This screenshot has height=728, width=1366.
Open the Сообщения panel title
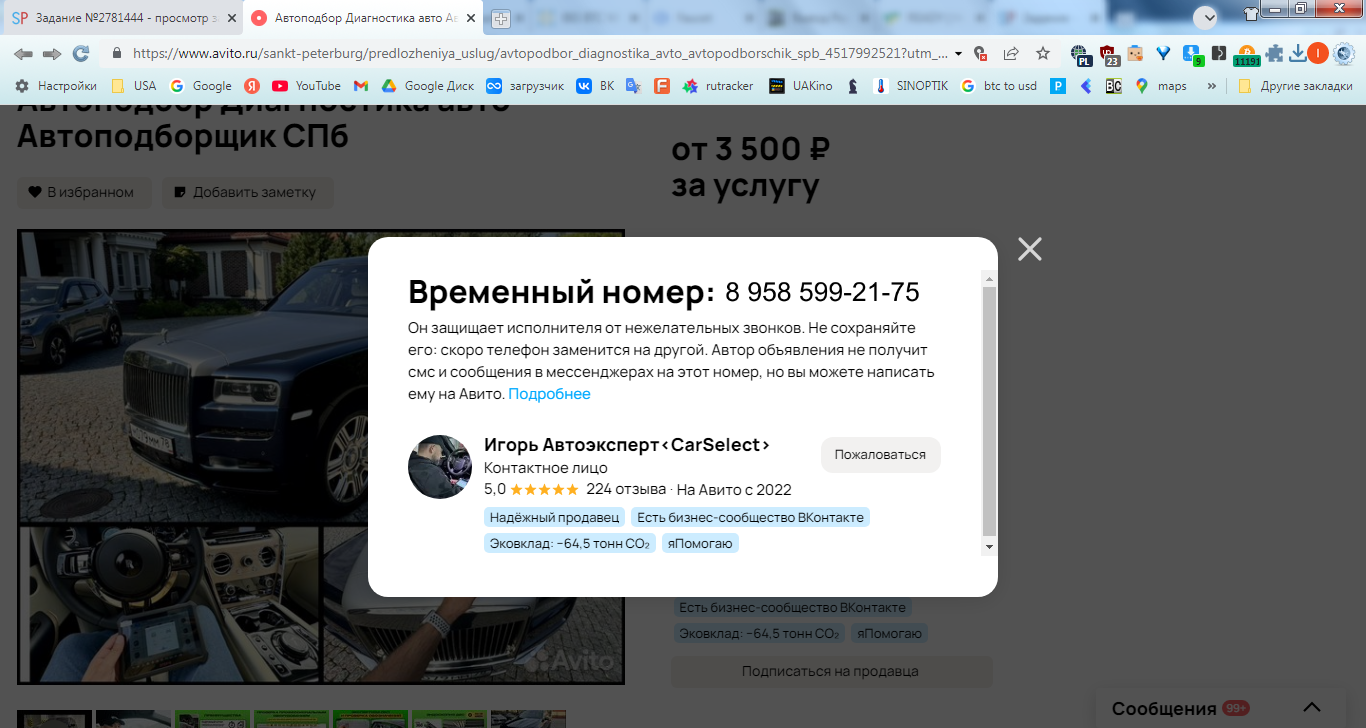(1164, 708)
